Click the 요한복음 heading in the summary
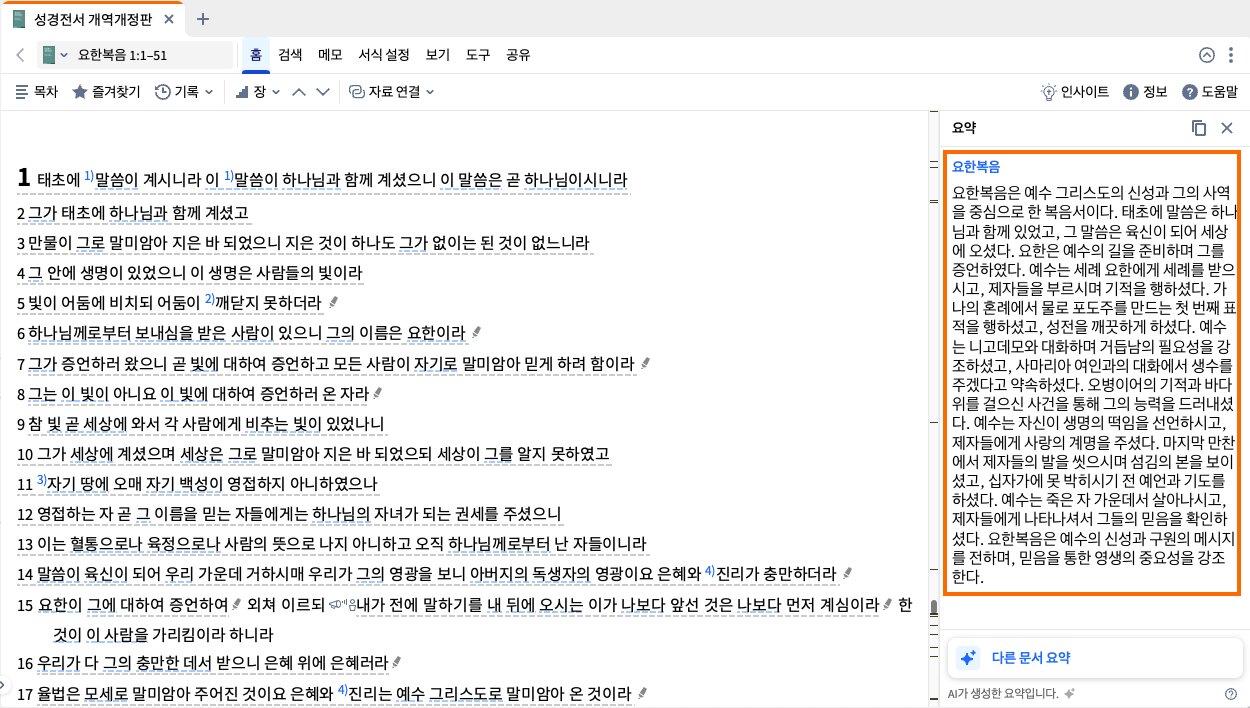Viewport: 1250px width, 708px height. [x=976, y=166]
